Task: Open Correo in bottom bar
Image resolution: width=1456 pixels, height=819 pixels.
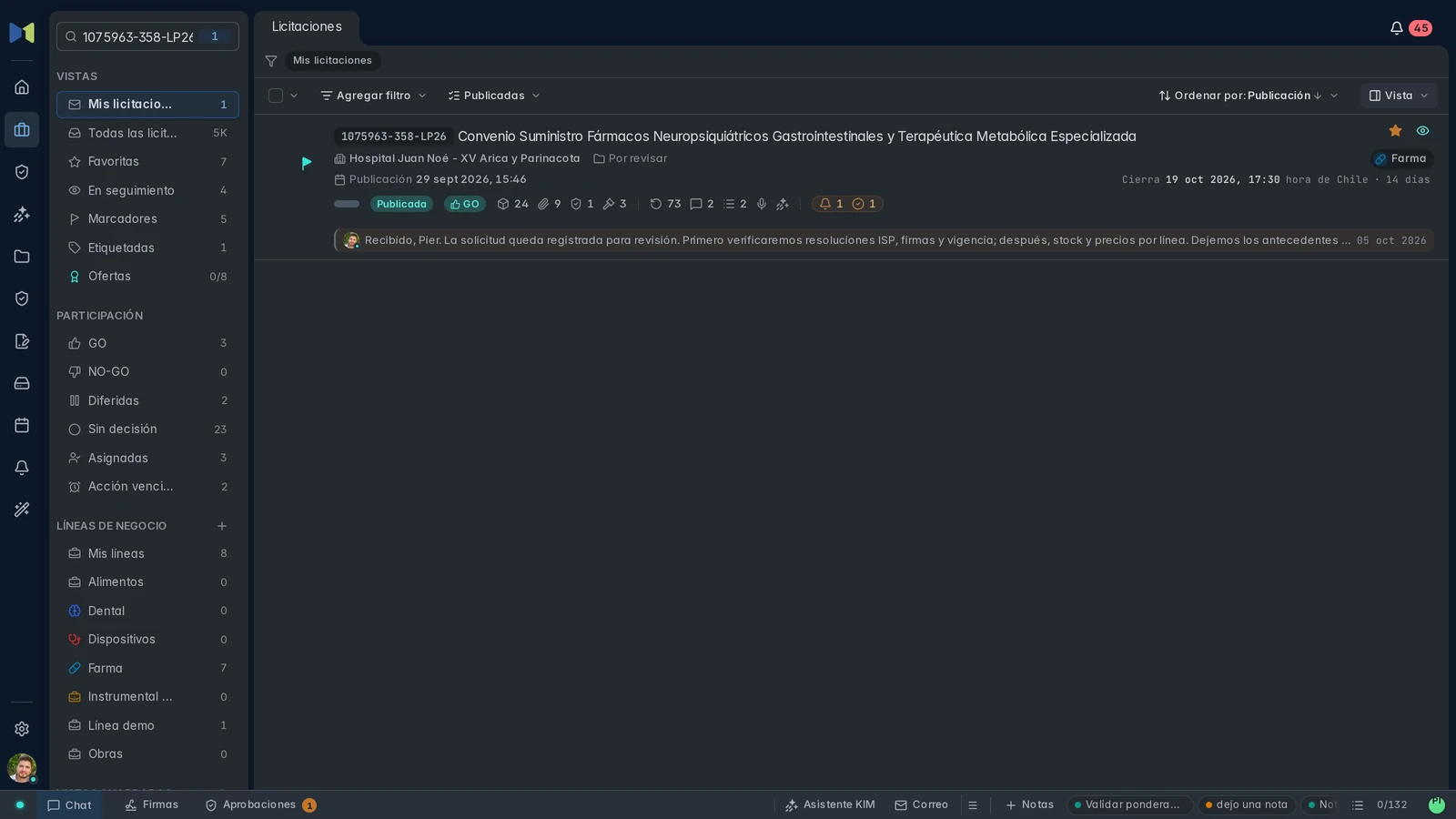Action: click(x=921, y=805)
